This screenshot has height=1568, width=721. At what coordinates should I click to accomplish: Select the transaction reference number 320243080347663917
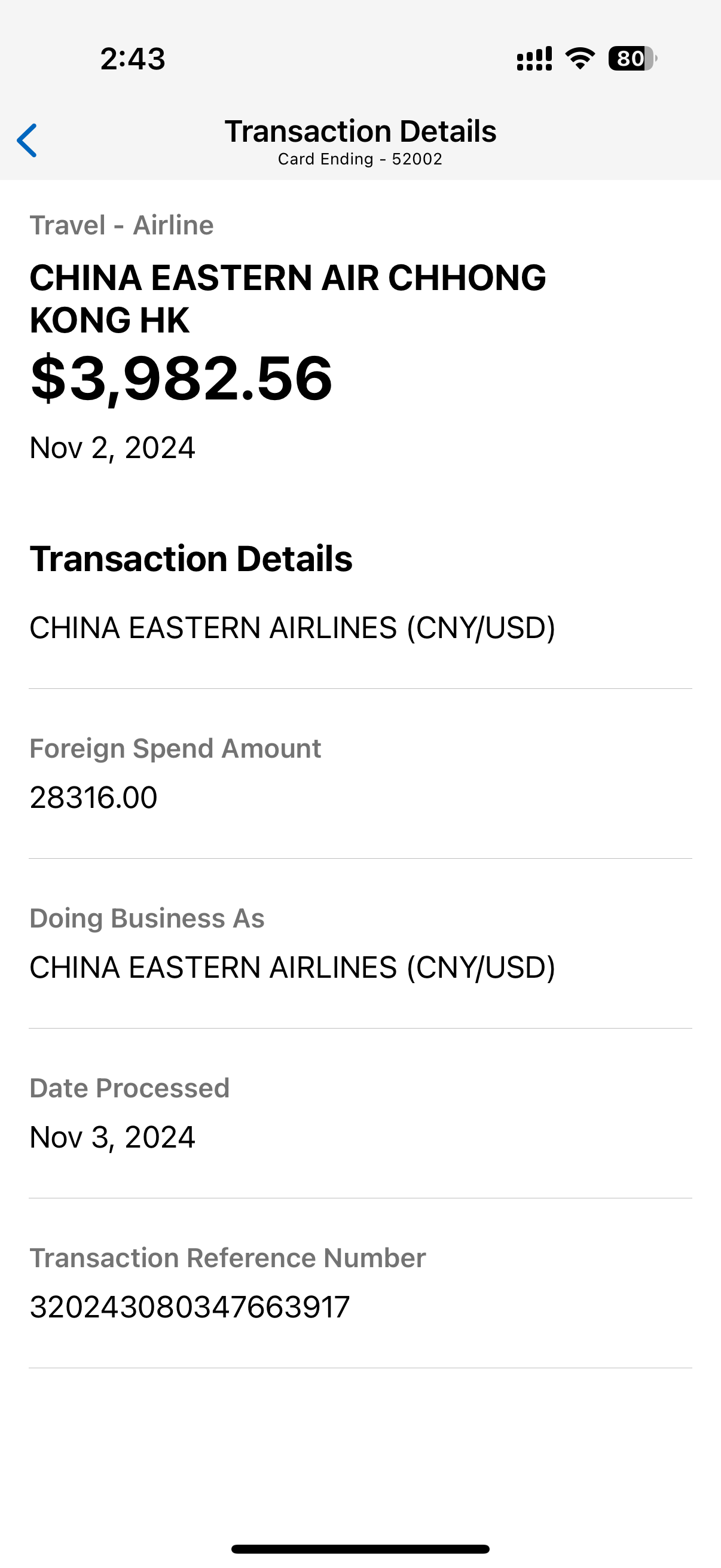[190, 1307]
